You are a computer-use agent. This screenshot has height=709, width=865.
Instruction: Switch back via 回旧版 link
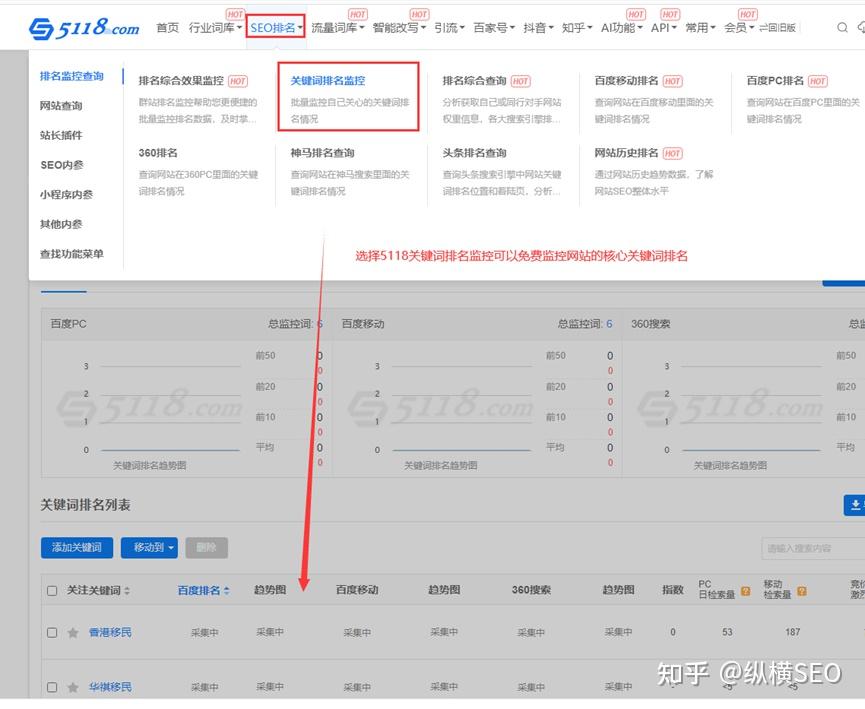(777, 28)
